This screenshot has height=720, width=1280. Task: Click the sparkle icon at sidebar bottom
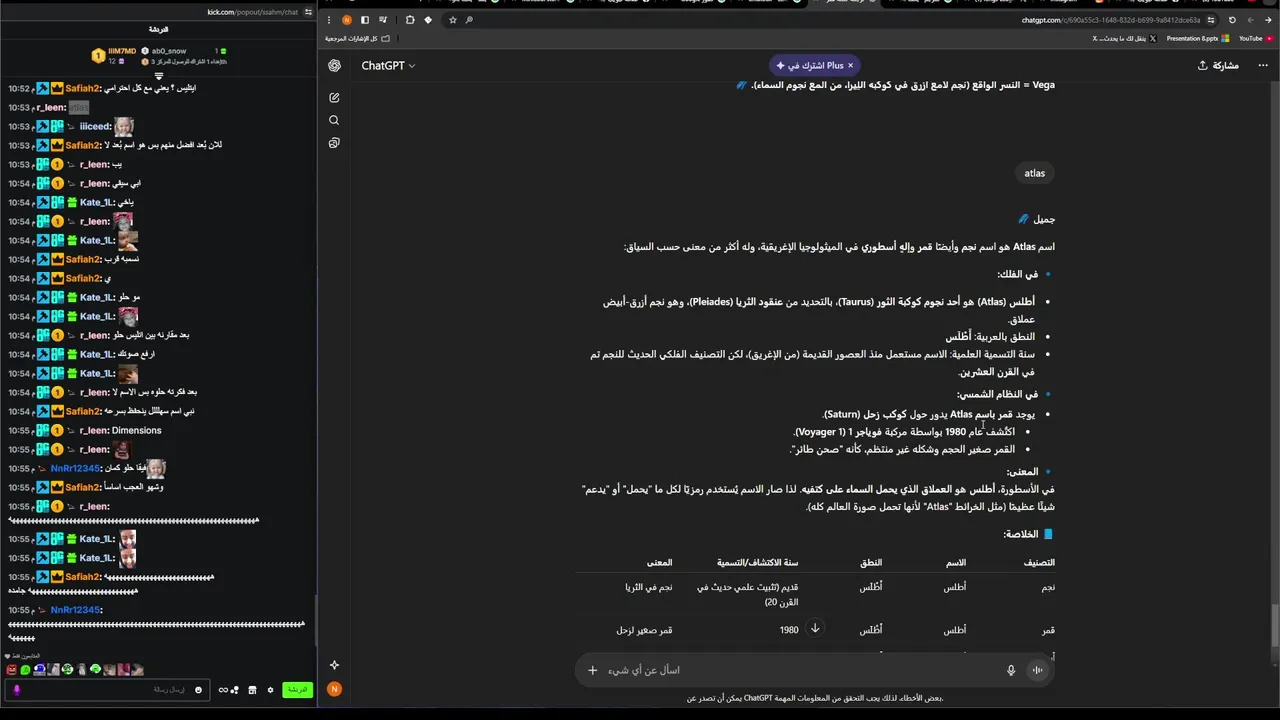tap(334, 665)
